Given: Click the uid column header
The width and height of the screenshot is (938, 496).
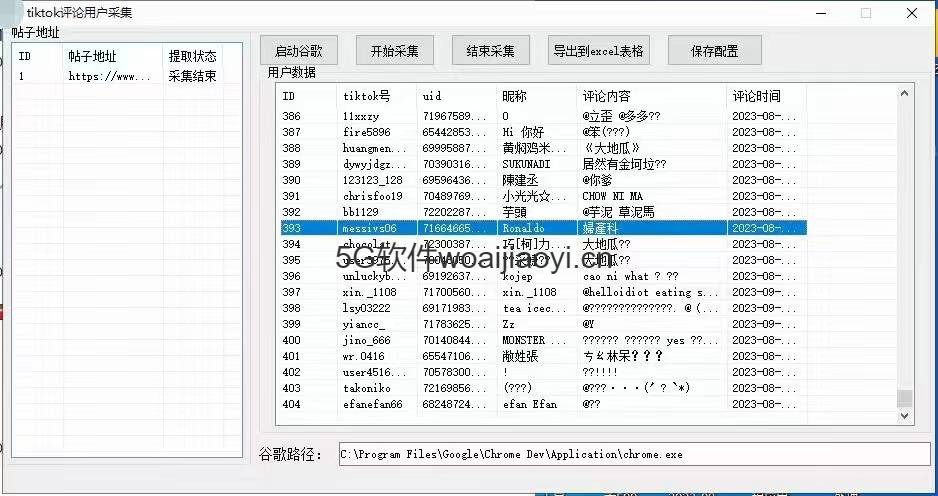Looking at the screenshot, I should [456, 96].
